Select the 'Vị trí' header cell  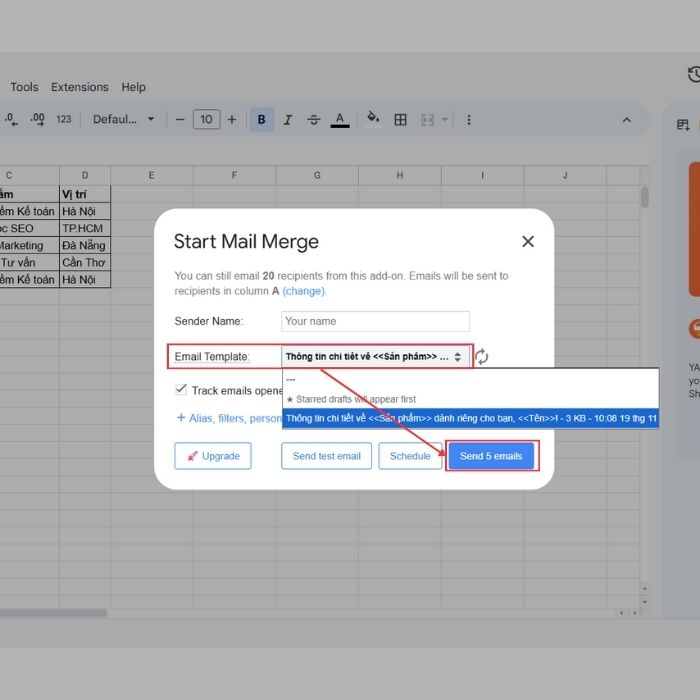(x=85, y=194)
